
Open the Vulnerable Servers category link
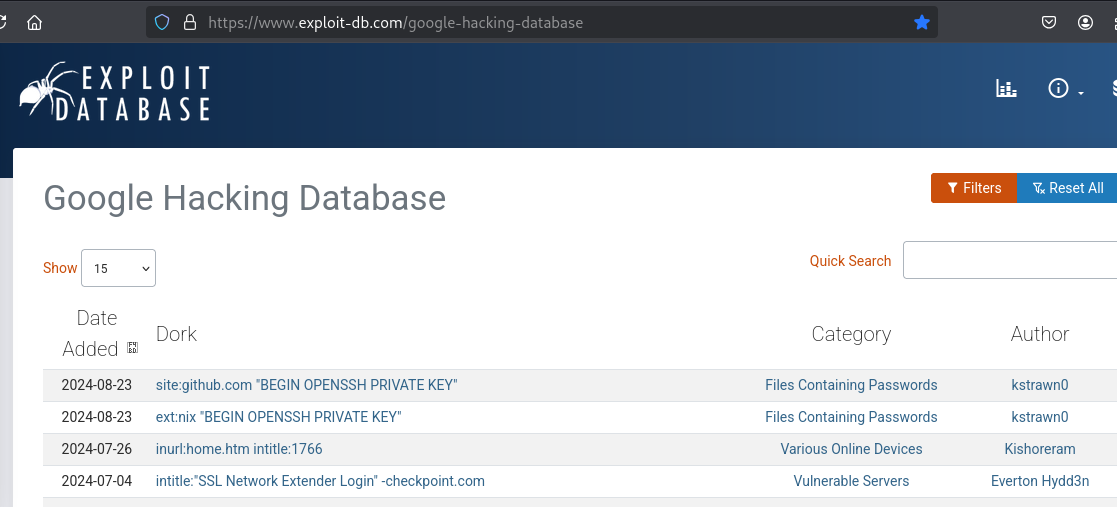(851, 481)
